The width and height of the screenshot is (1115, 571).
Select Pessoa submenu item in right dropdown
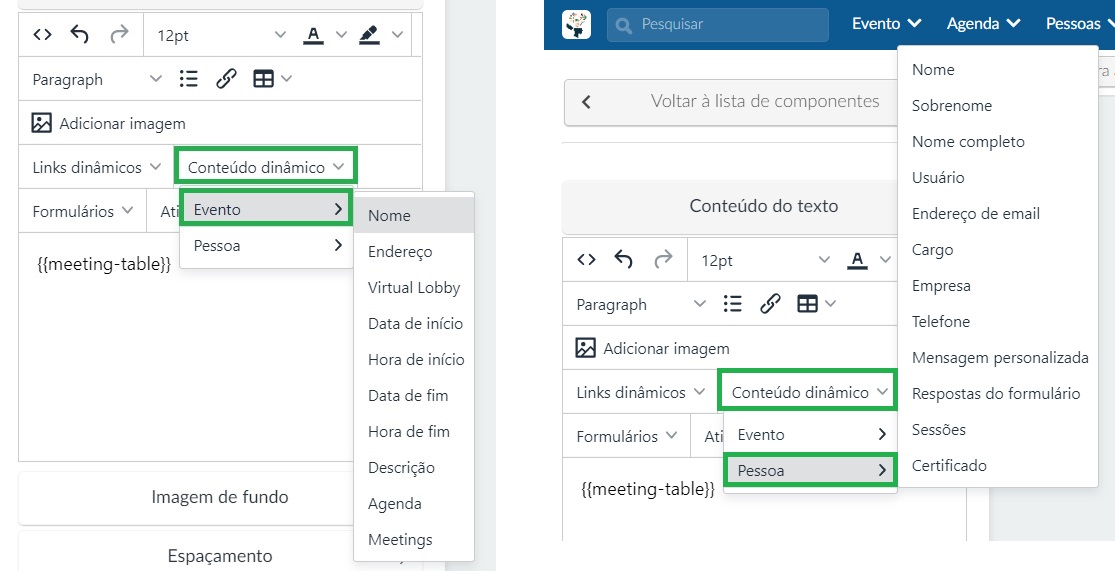coord(810,471)
